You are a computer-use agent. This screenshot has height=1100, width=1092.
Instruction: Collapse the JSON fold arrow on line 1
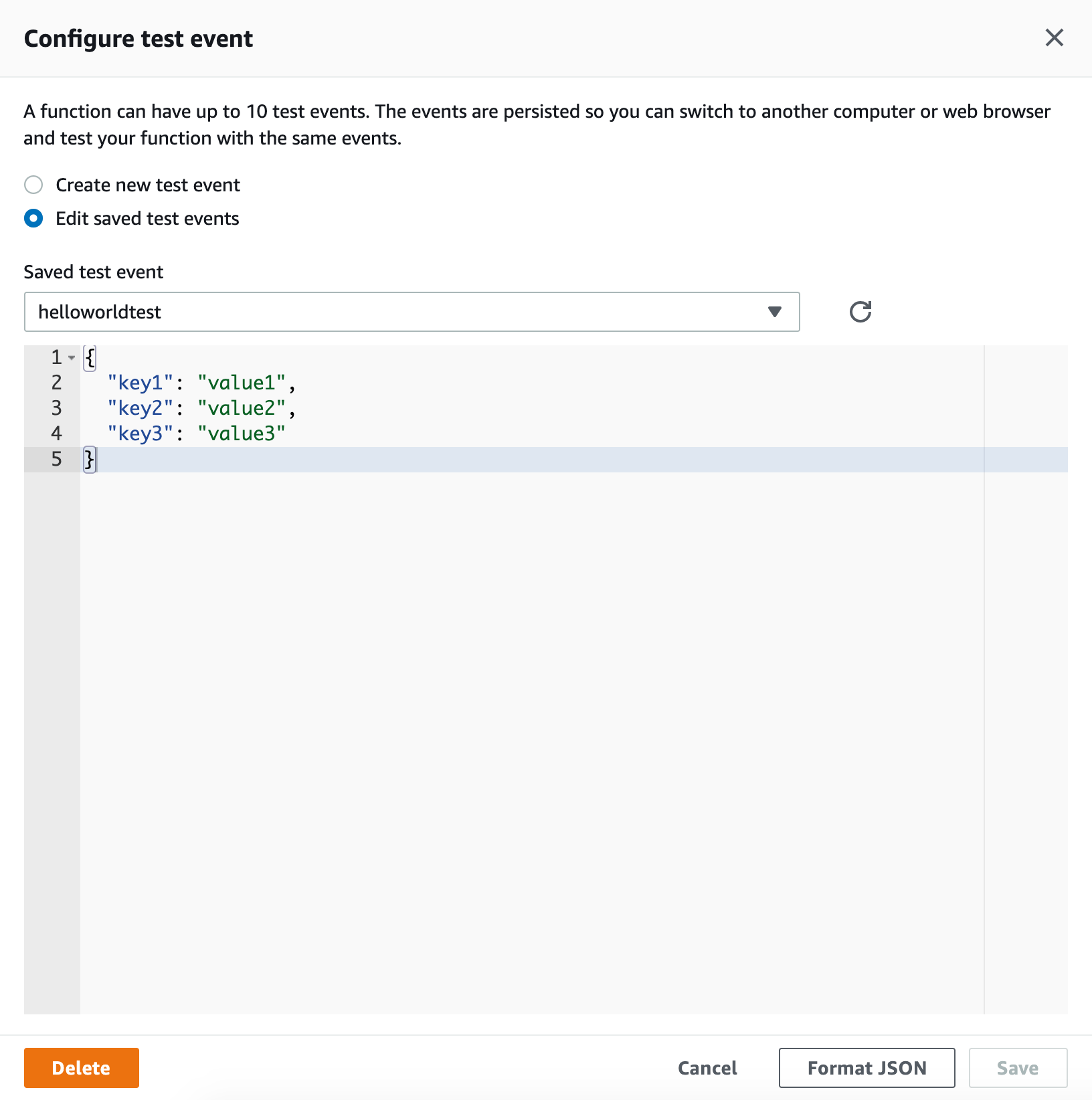tap(72, 357)
